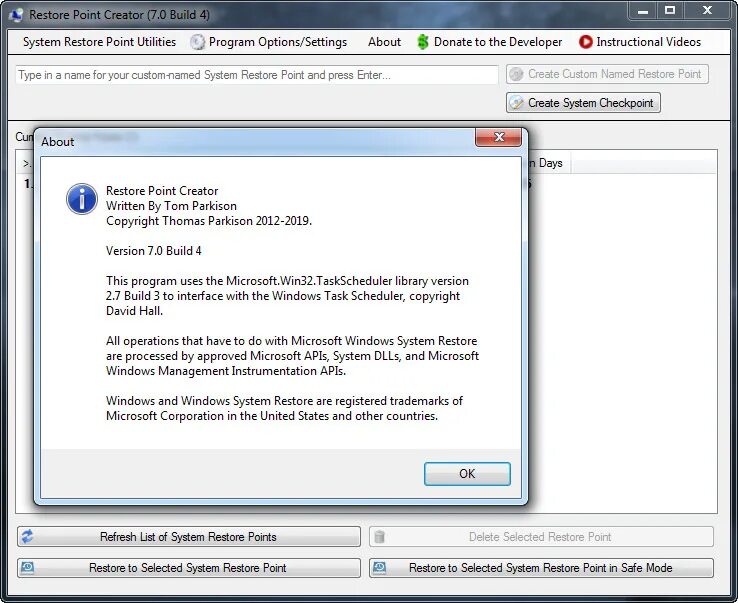Viewport: 738px width, 603px height.
Task: Open Program Options/Settings menu
Action: (x=278, y=42)
